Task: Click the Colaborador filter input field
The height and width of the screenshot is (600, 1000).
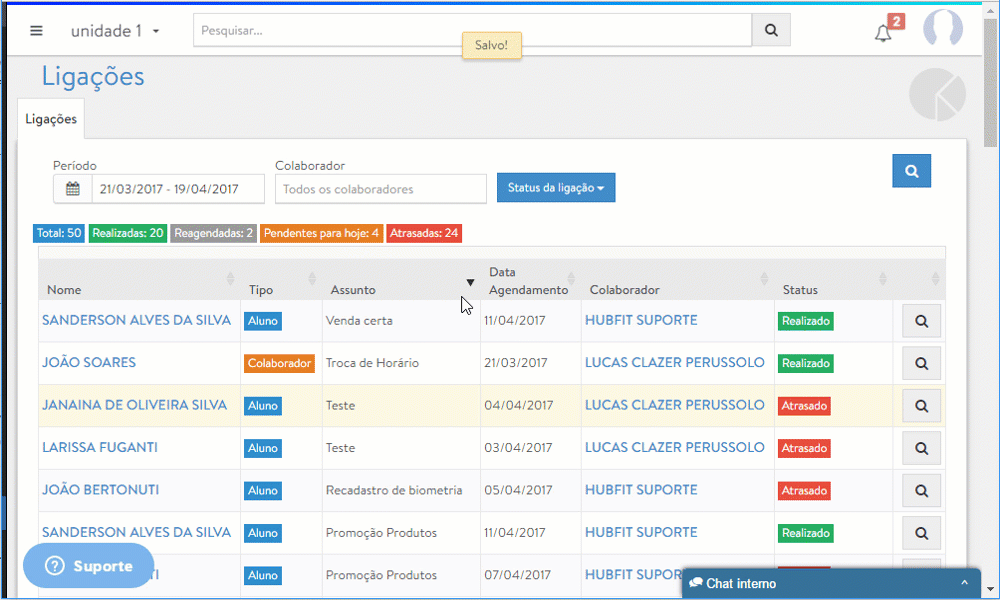Action: tap(380, 189)
